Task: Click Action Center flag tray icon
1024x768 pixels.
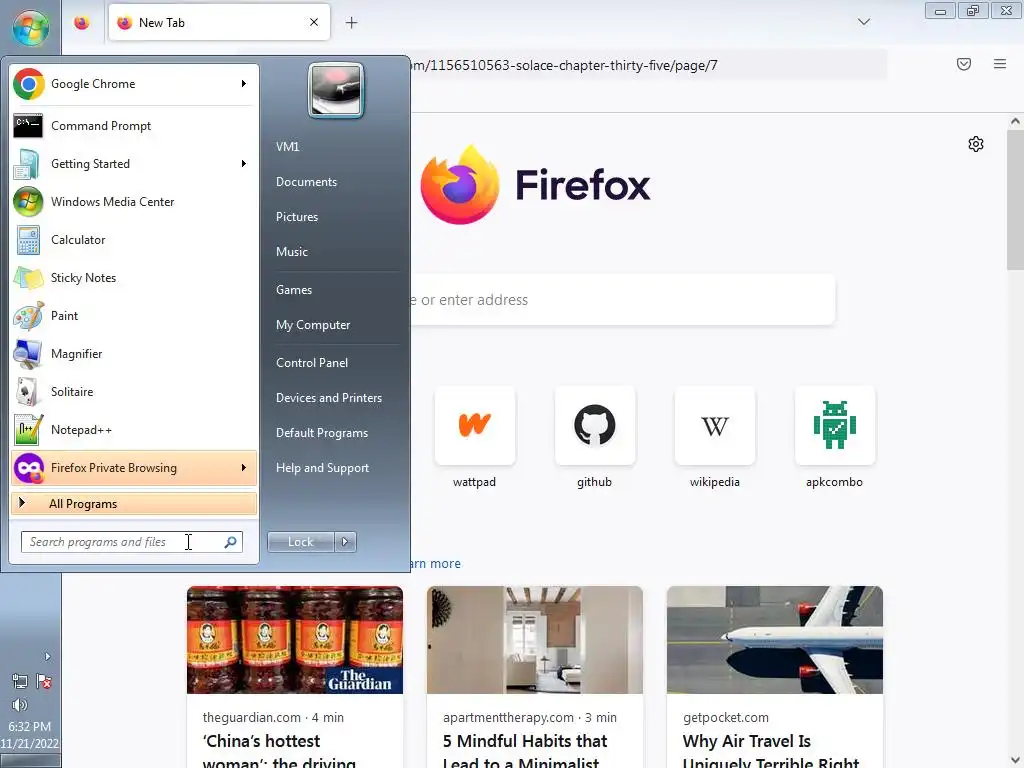Action: tap(44, 682)
